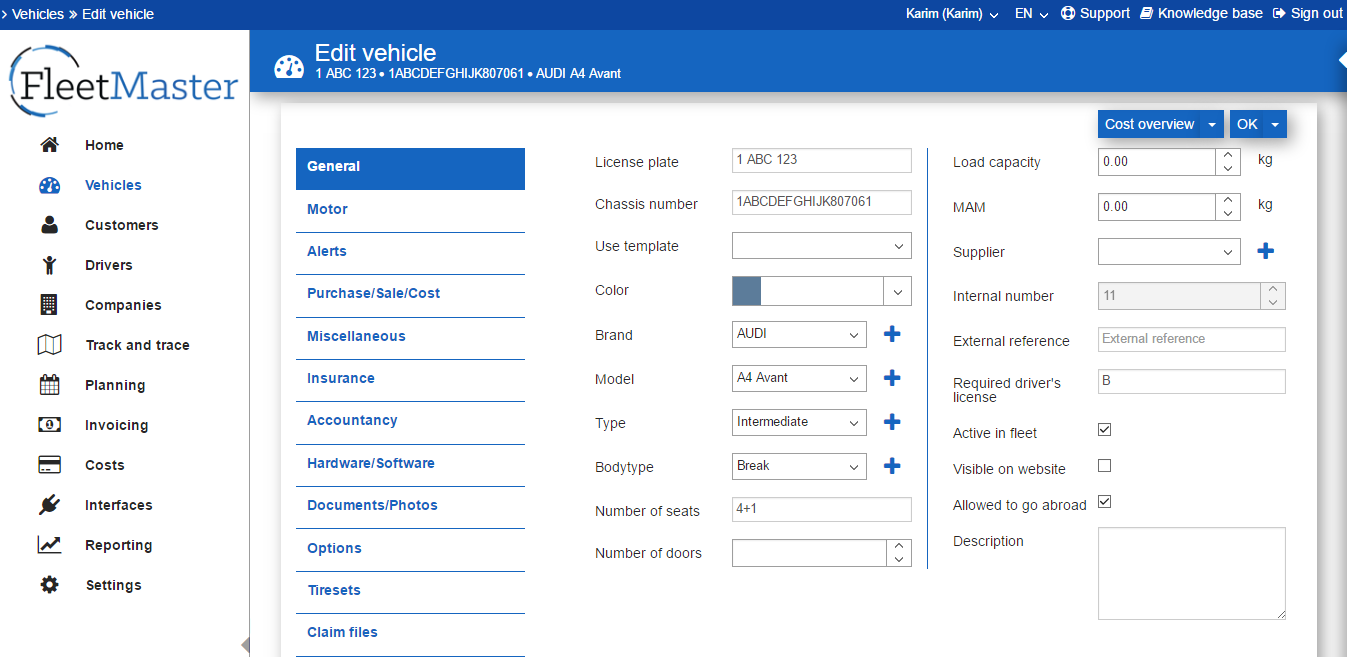Click the Cost overview button
Screen dimensions: 1347x657
pos(1149,124)
